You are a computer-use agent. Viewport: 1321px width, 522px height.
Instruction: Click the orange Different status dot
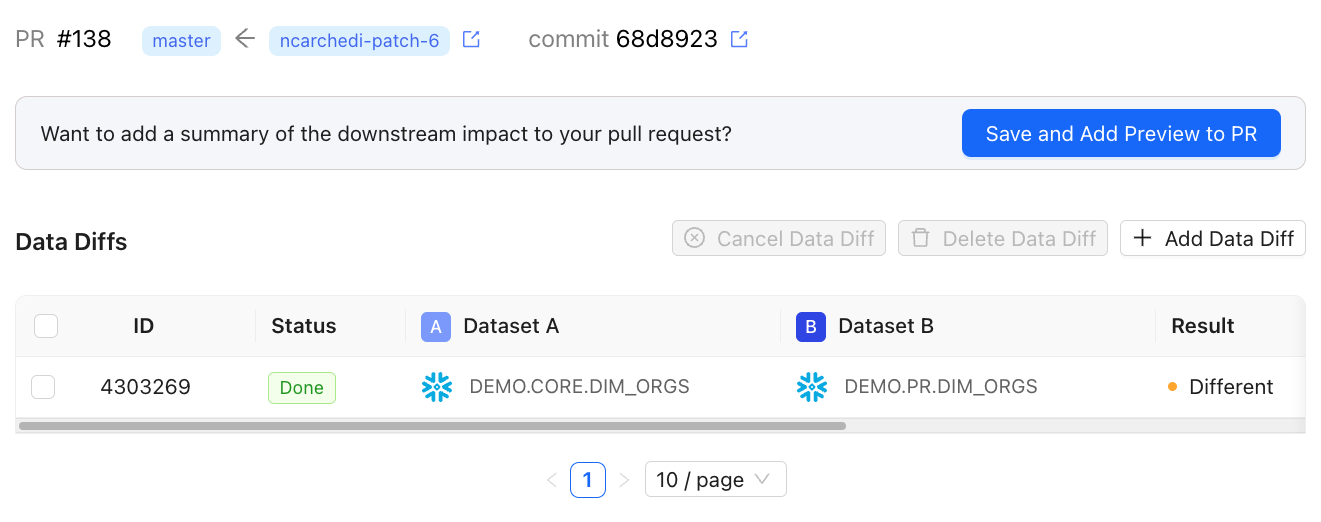pos(1172,387)
